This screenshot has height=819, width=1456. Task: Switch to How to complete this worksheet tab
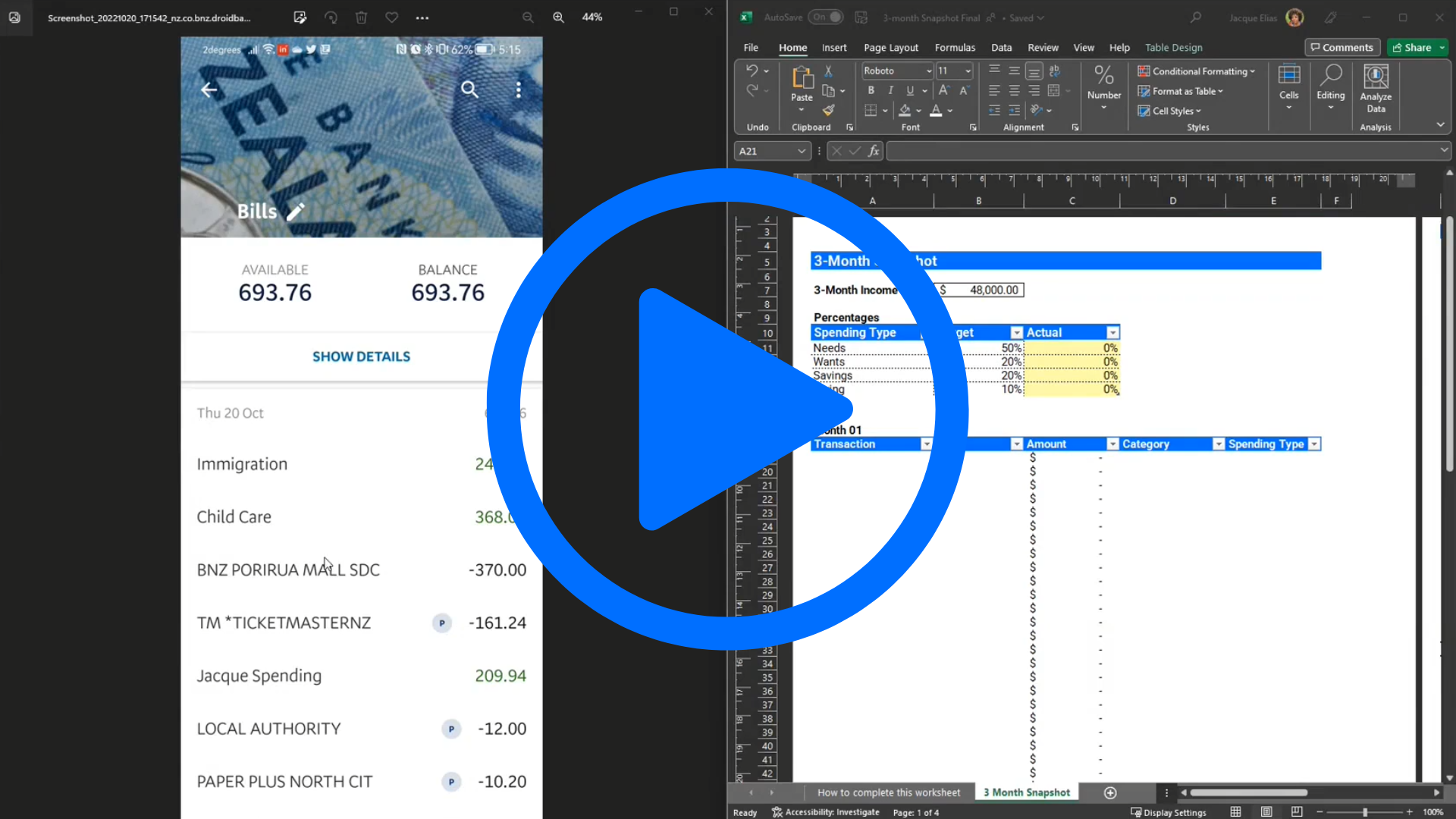[888, 792]
